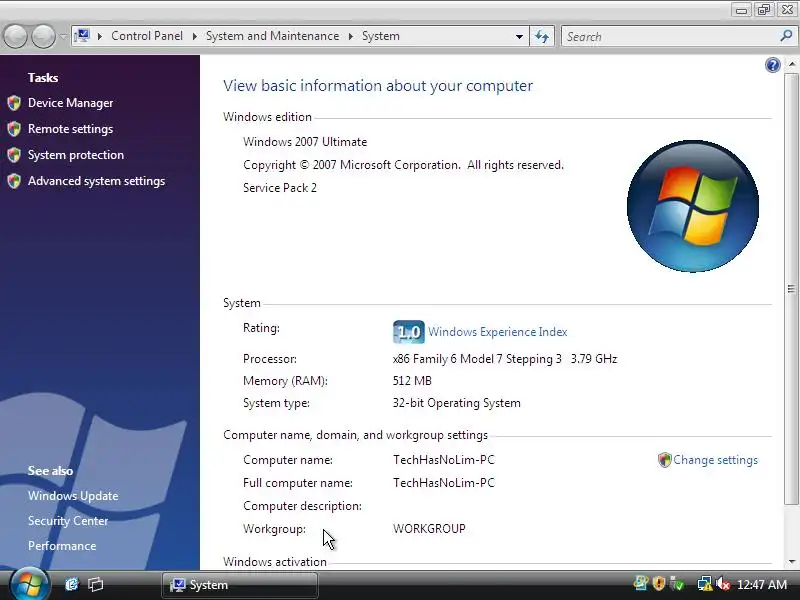Open the address bar history dropdown
This screenshot has width=800, height=600.
click(x=519, y=37)
